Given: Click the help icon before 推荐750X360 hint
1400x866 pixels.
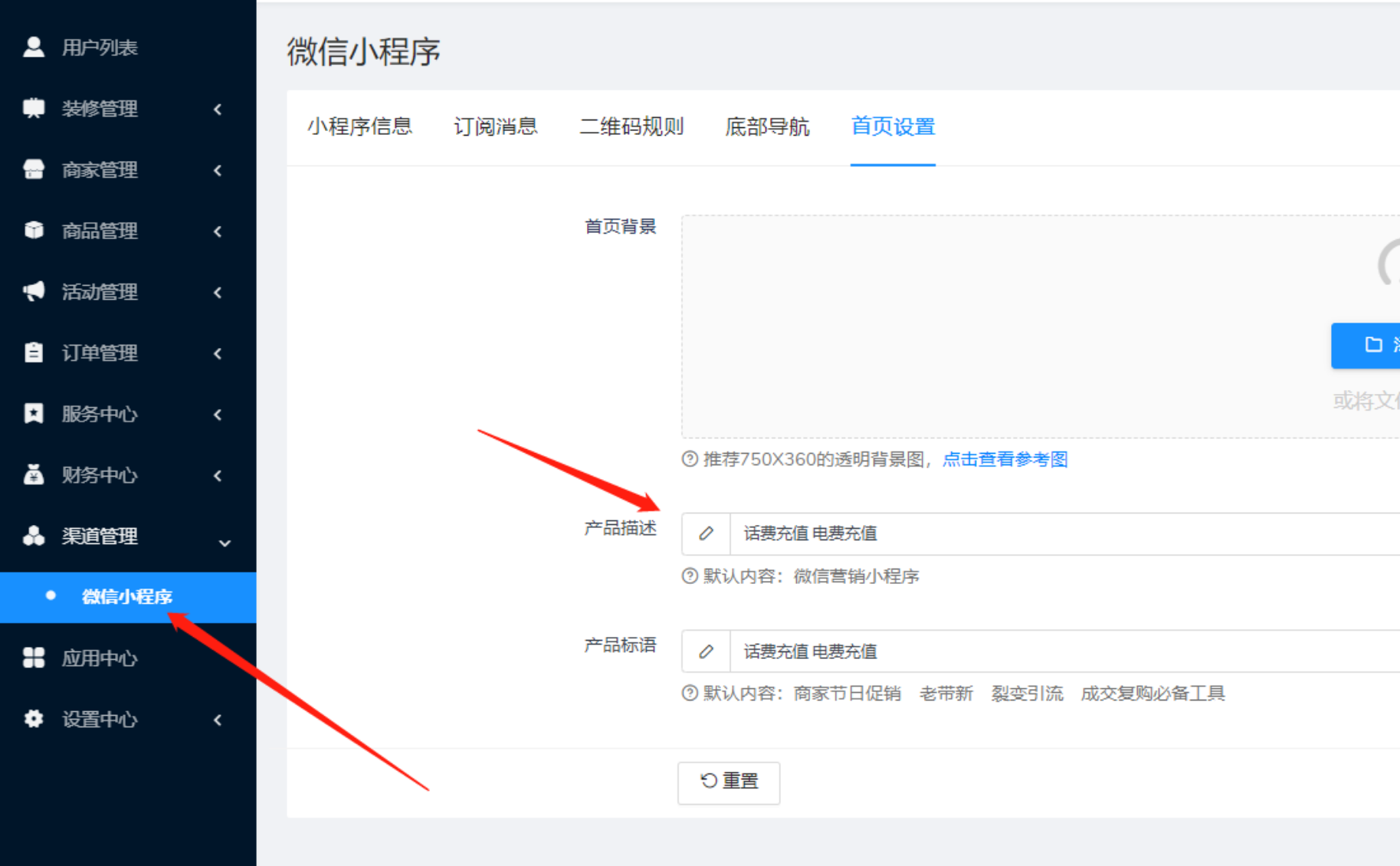Looking at the screenshot, I should pyautogui.click(x=690, y=459).
